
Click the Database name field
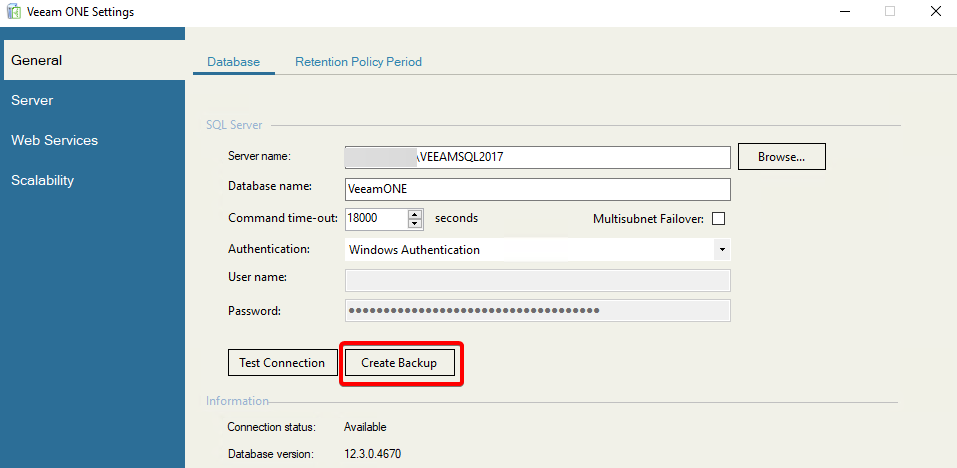click(537, 189)
